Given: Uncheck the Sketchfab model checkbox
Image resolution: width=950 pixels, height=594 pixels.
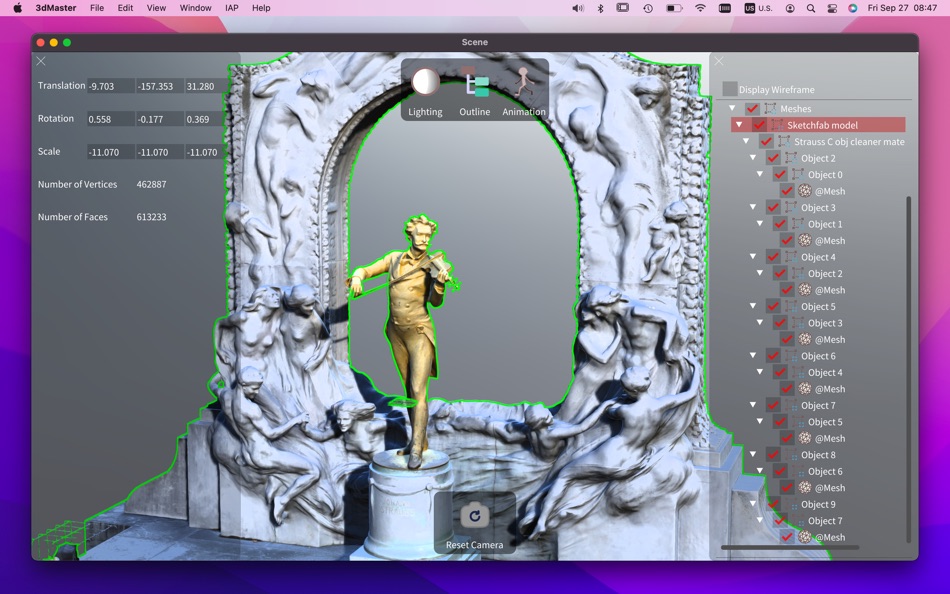Looking at the screenshot, I should 759,125.
